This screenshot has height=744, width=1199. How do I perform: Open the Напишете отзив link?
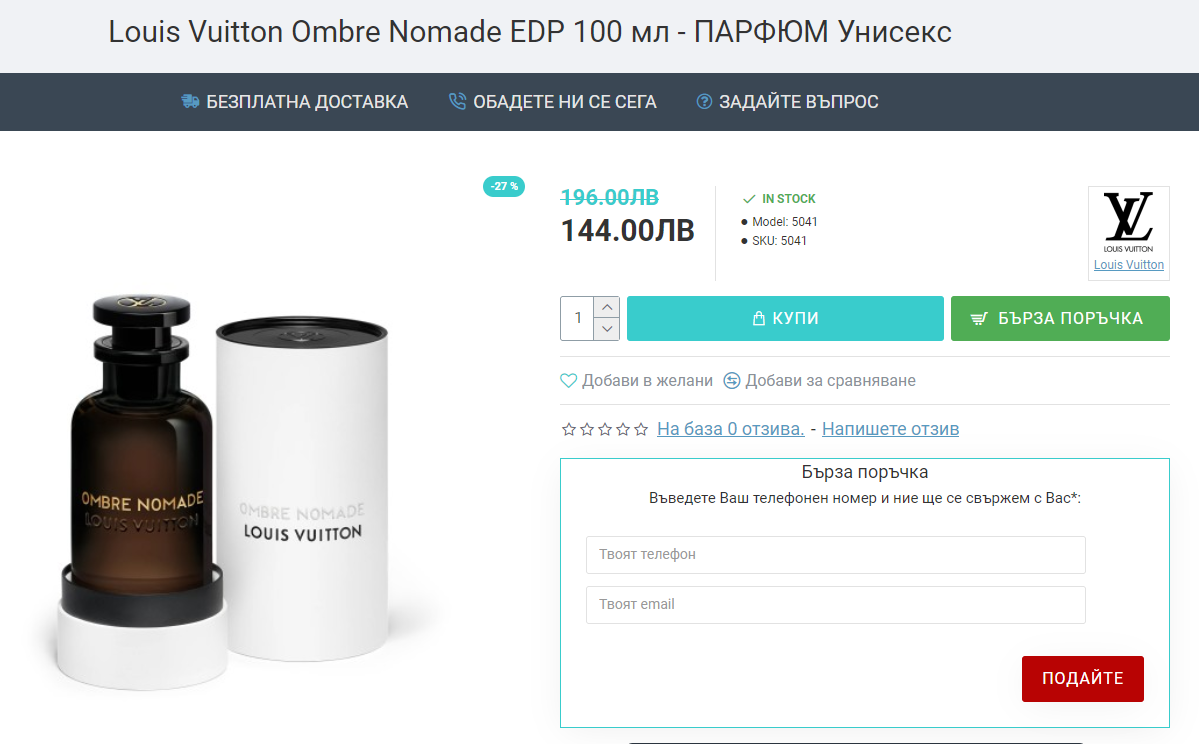click(890, 429)
